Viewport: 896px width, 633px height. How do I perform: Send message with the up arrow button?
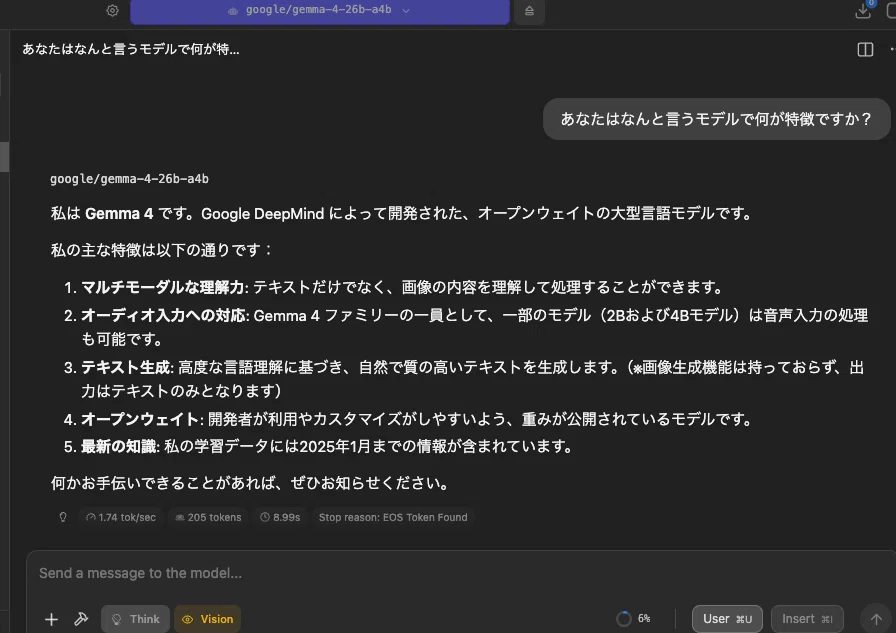pyautogui.click(x=876, y=619)
